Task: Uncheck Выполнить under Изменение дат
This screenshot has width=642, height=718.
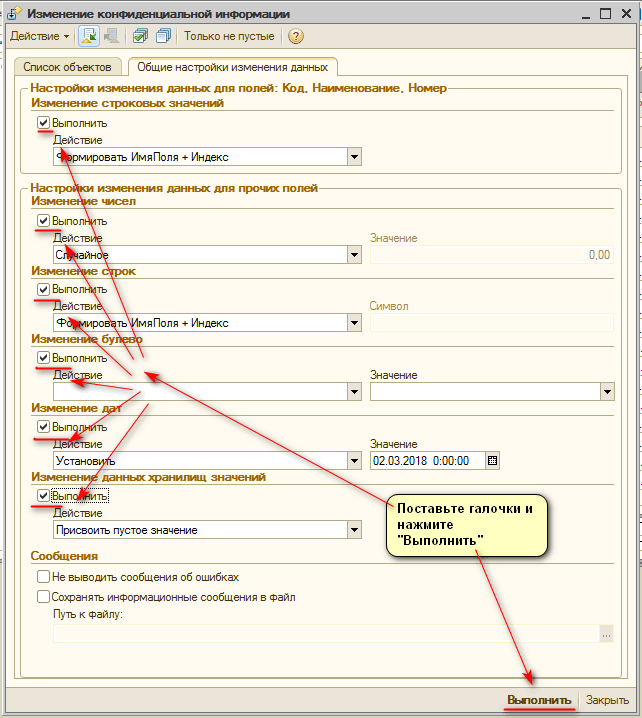Action: [43, 427]
